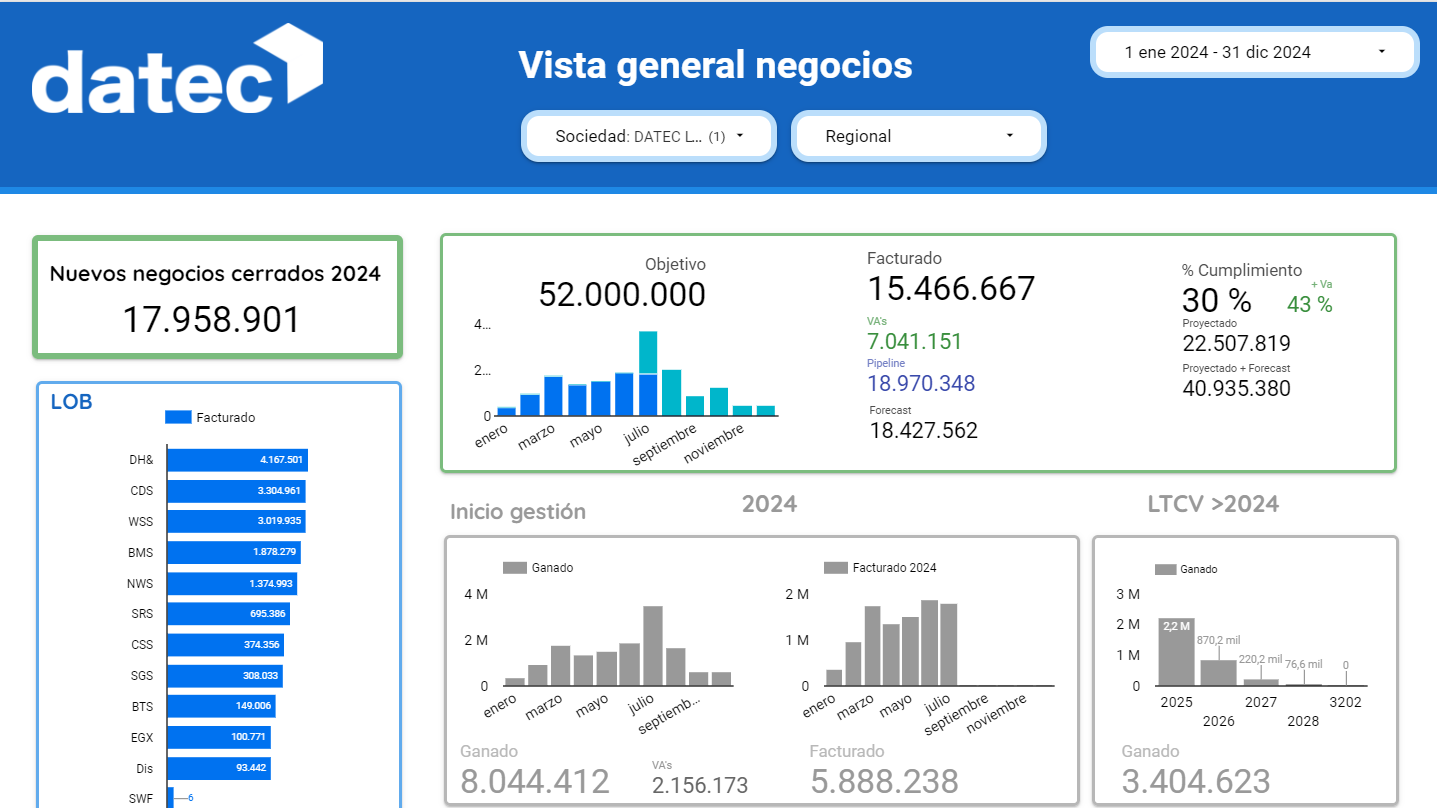
Task: Click the 3202 axis label in LTCV chart
Action: (1345, 702)
